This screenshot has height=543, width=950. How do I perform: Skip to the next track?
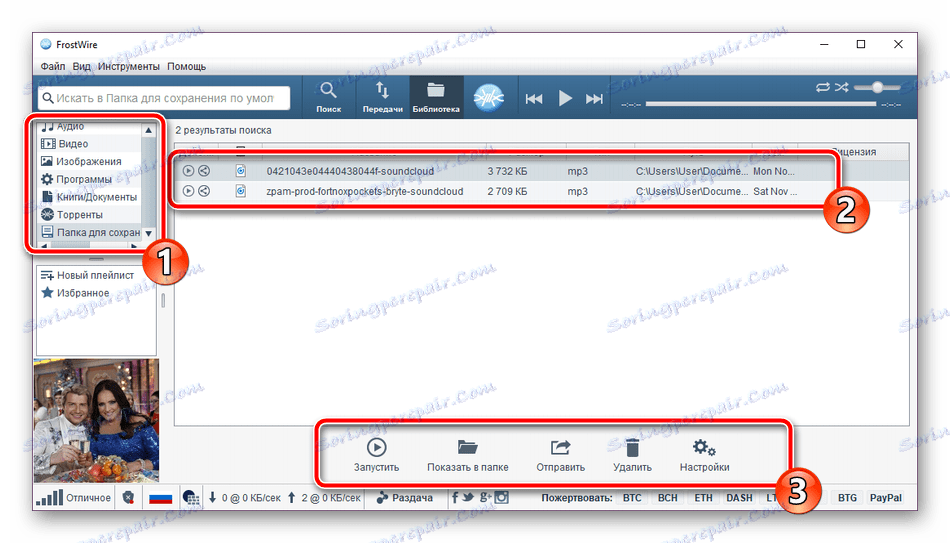pos(594,99)
